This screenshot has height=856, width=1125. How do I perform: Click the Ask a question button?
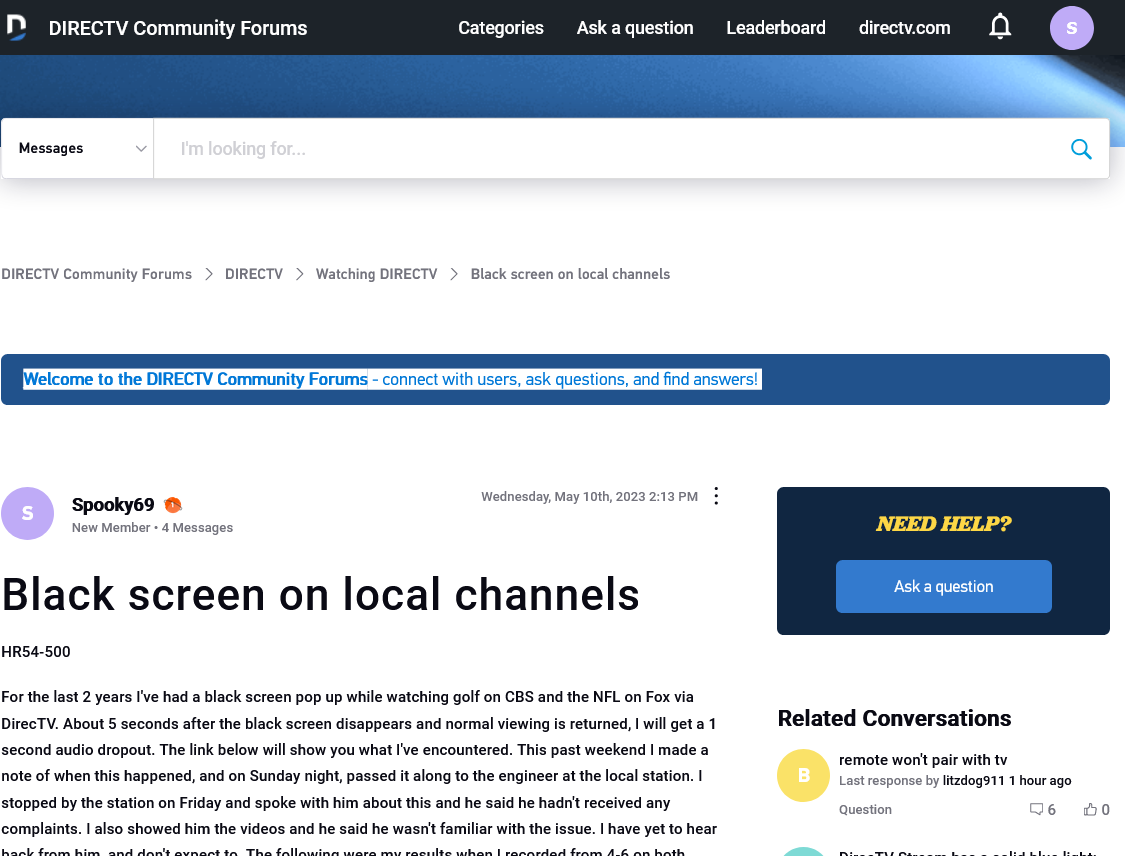943,586
